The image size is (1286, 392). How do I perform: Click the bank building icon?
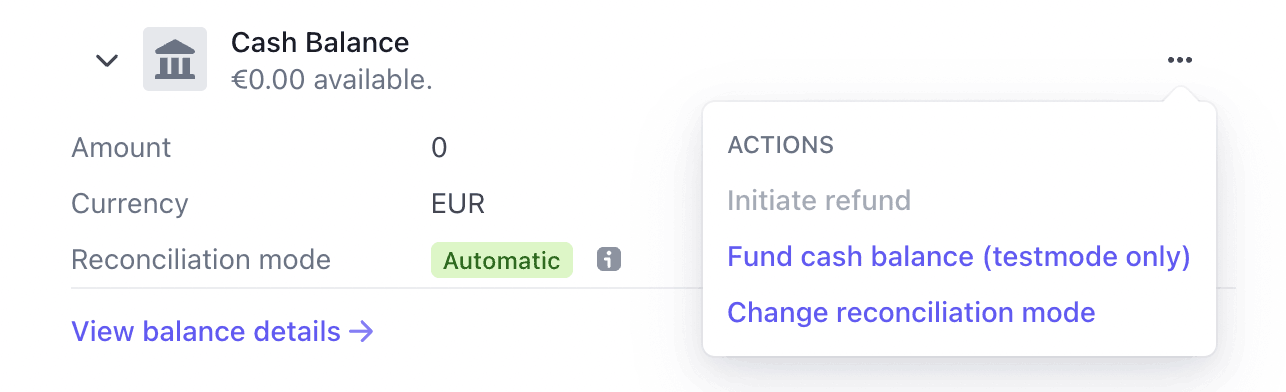(175, 59)
